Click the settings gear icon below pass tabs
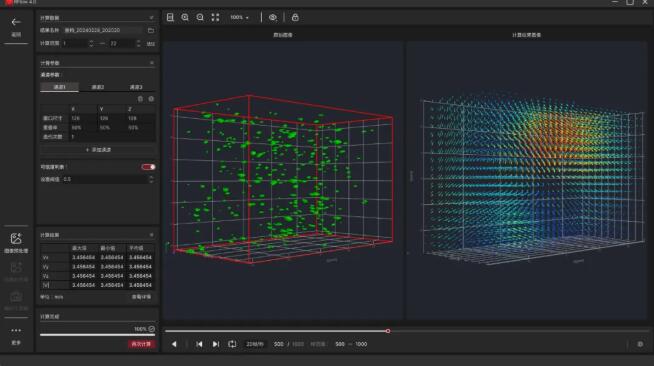The height and width of the screenshot is (366, 654). click(151, 99)
